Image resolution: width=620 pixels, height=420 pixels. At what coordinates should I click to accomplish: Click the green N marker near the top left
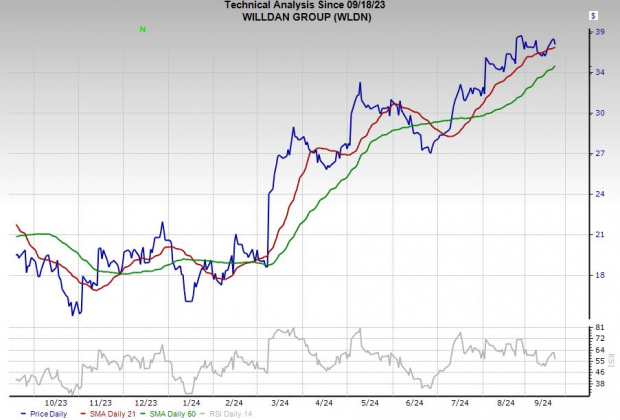click(143, 30)
